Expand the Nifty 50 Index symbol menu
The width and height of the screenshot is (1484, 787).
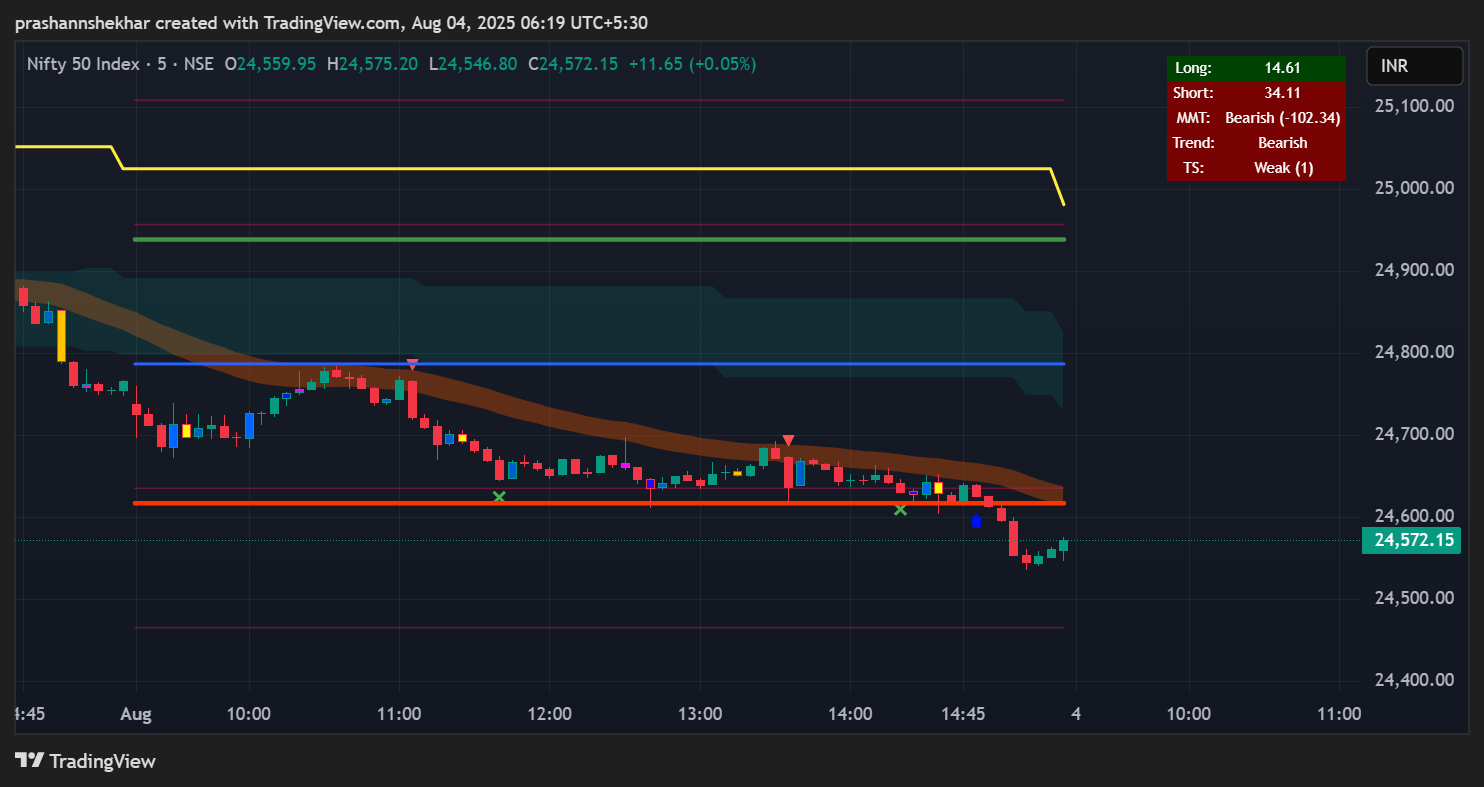click(80, 63)
